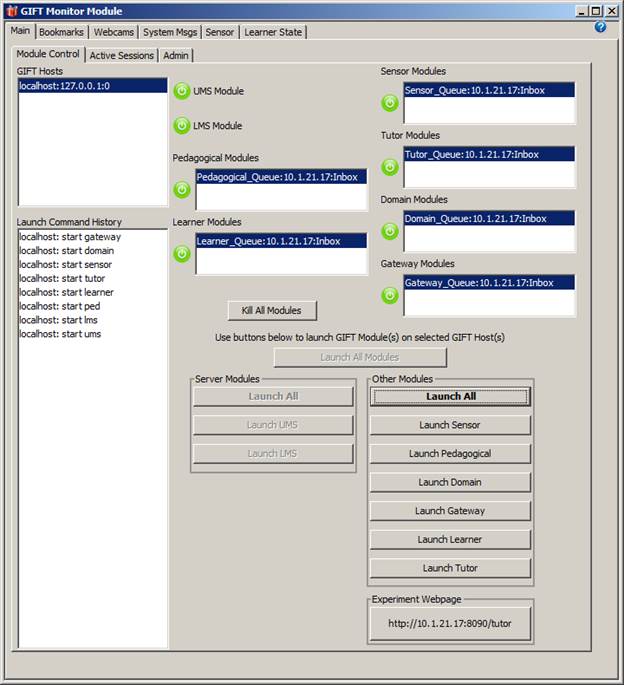Click the Learner Modules green power icon
The image size is (624, 685).
[182, 254]
